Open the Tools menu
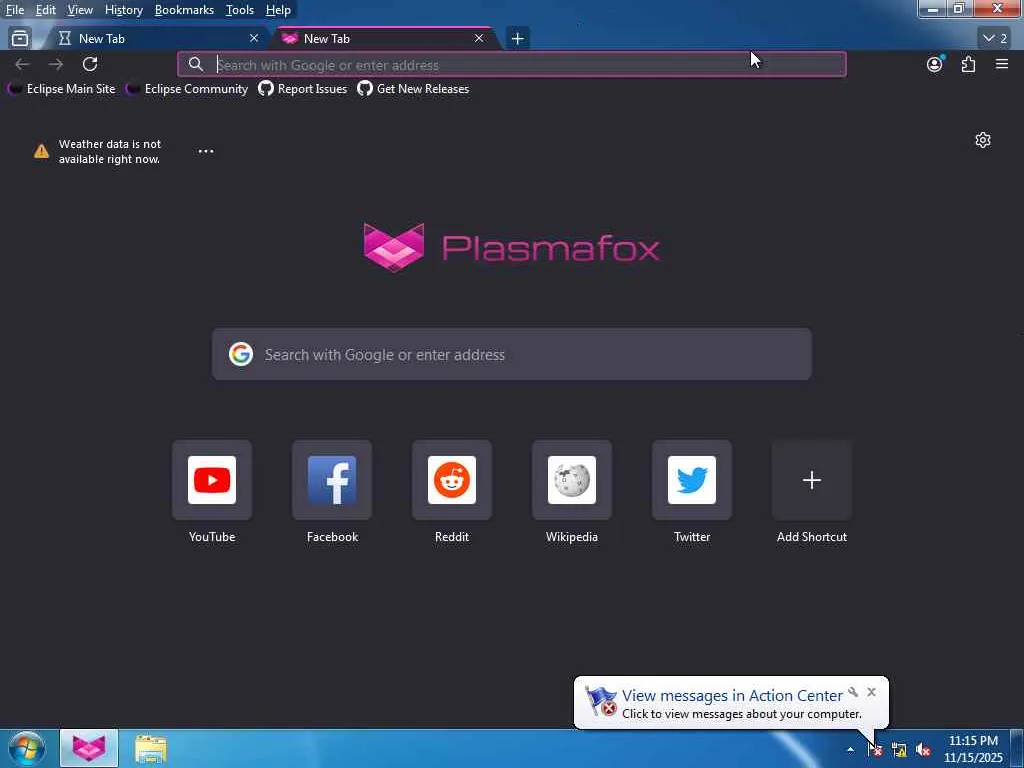This screenshot has height=768, width=1024. pyautogui.click(x=240, y=10)
